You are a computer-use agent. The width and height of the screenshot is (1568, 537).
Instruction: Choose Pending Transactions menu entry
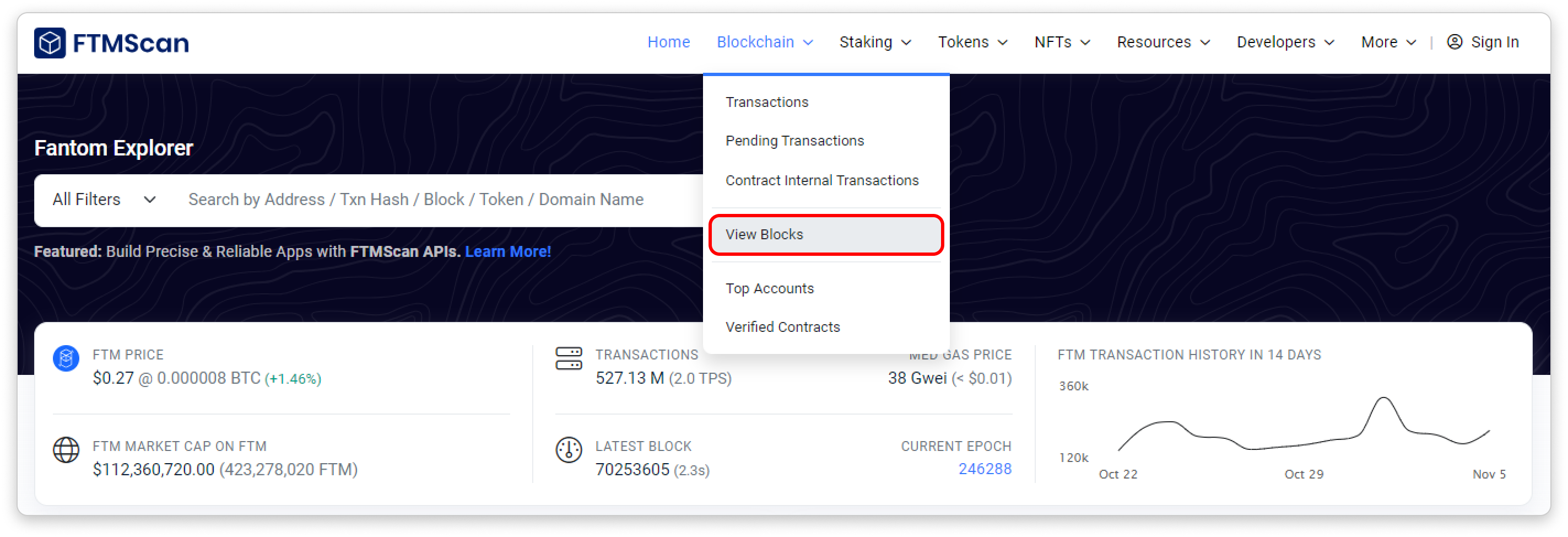pos(794,141)
